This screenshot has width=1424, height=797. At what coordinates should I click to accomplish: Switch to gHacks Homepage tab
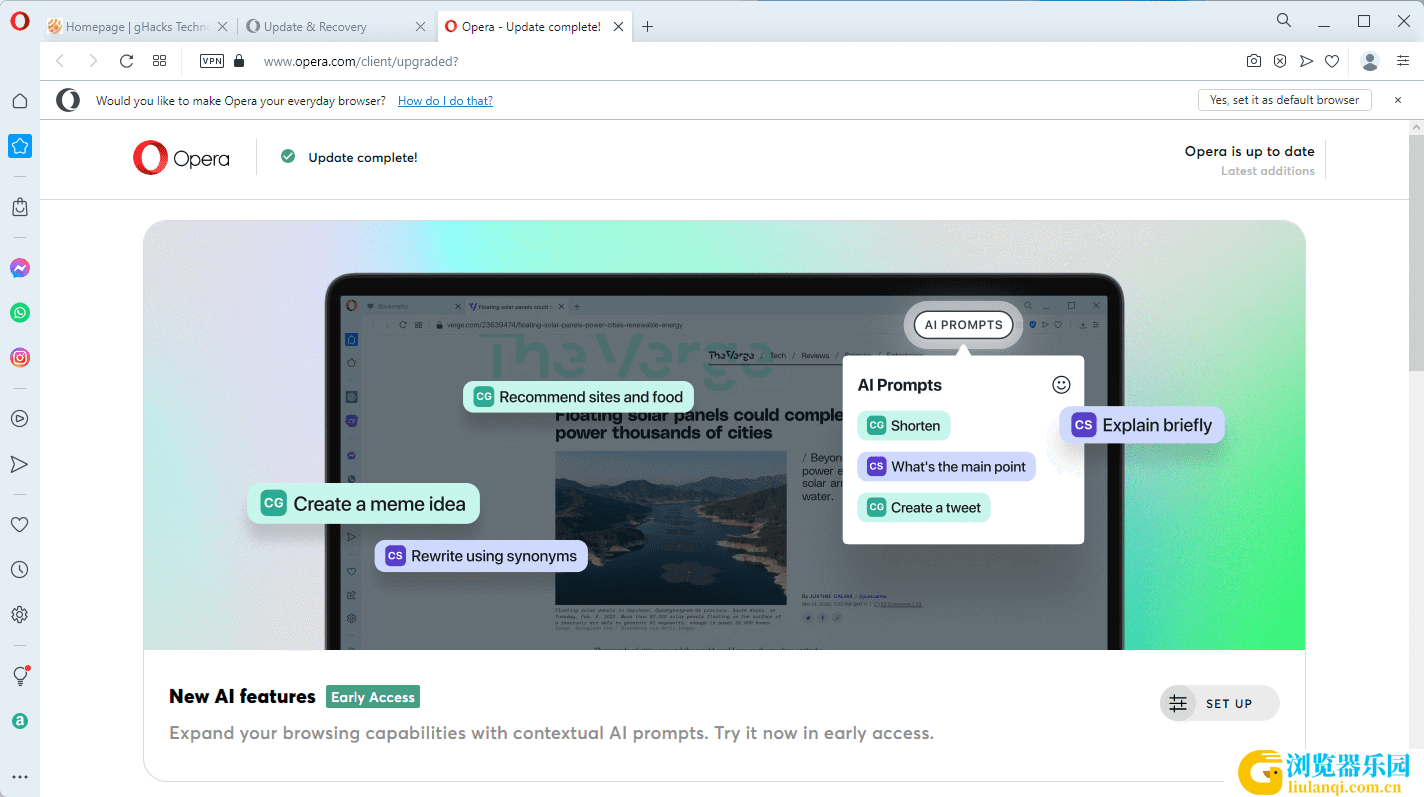(136, 27)
